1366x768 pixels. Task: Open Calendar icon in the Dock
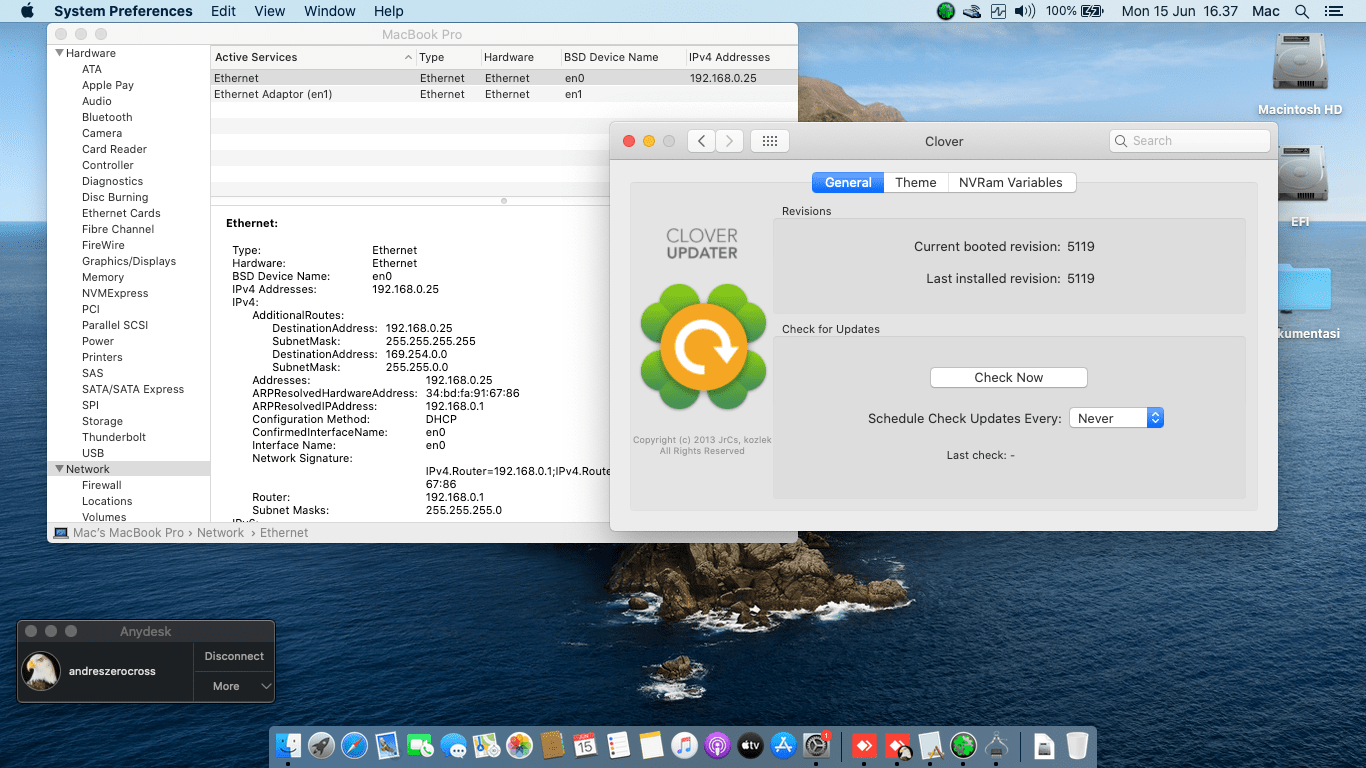[x=585, y=745]
